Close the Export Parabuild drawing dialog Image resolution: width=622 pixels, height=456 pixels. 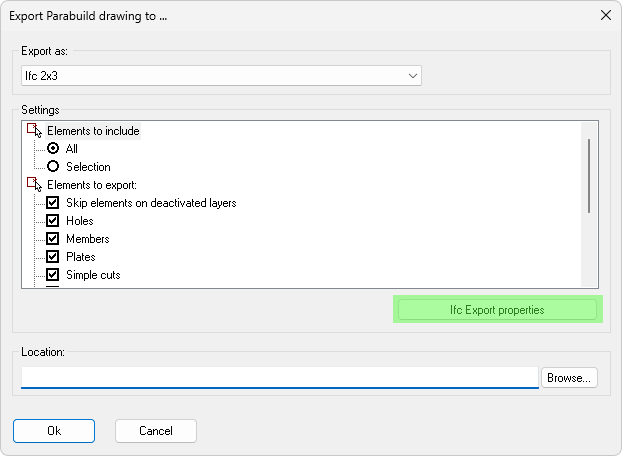click(x=606, y=15)
